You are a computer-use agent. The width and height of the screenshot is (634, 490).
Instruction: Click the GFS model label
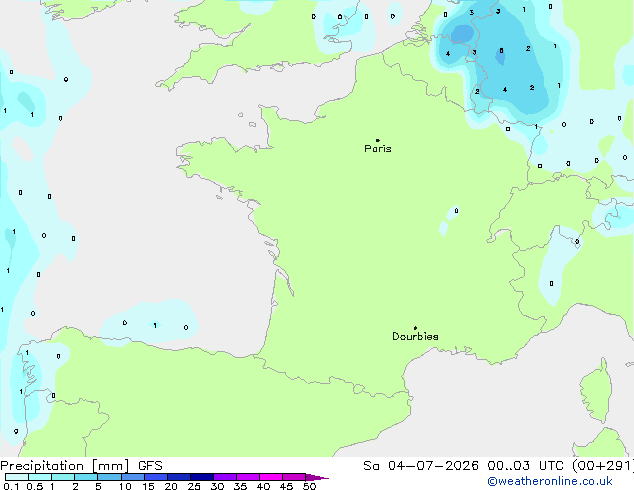coord(150,466)
